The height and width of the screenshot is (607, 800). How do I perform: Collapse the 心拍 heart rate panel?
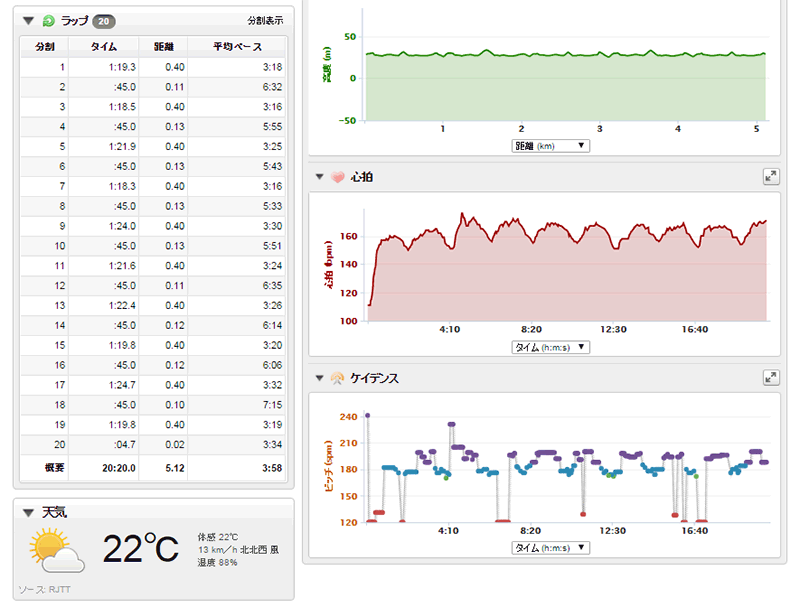click(319, 177)
